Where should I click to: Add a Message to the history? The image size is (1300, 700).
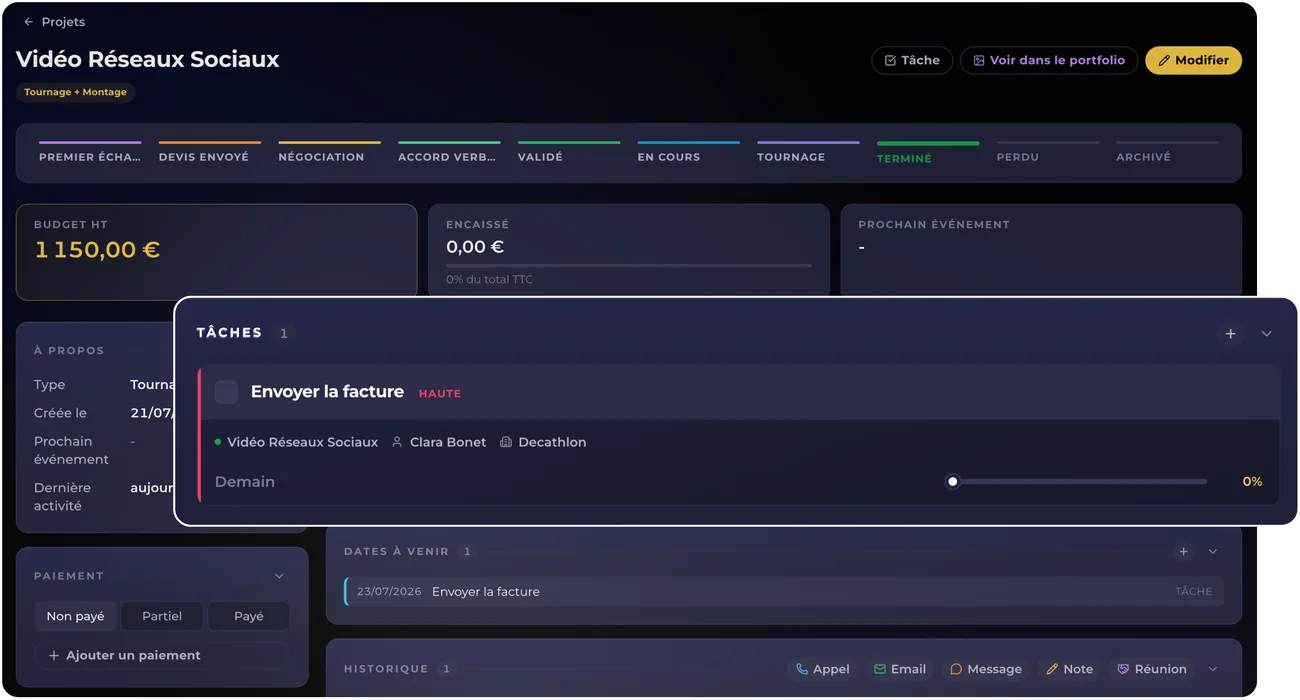[x=986, y=669]
